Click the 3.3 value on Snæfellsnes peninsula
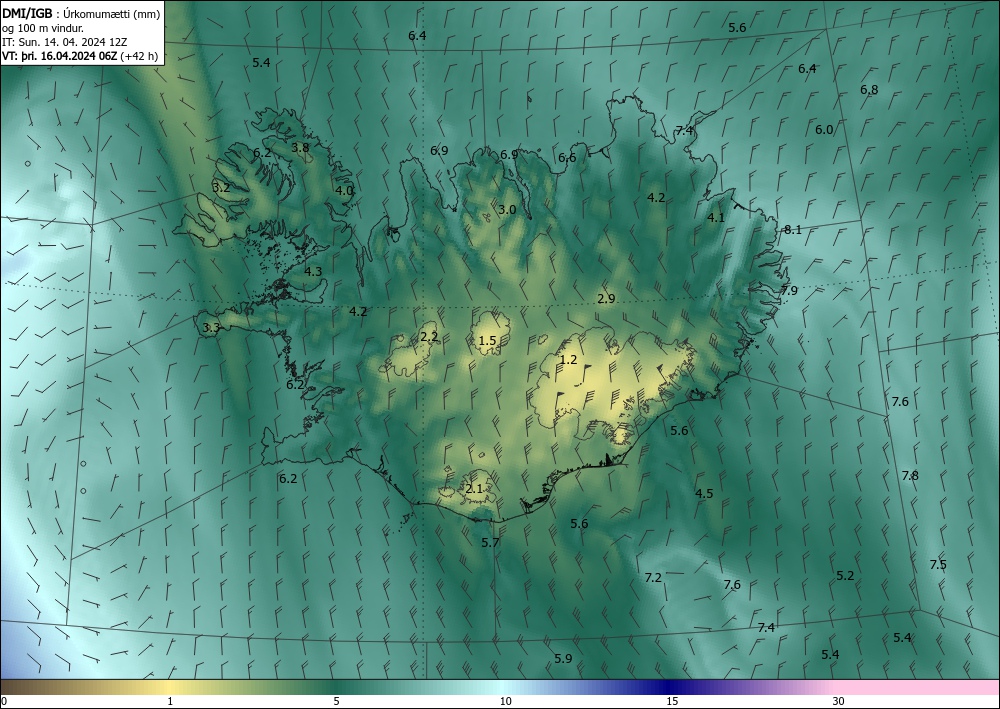 pyautogui.click(x=211, y=328)
